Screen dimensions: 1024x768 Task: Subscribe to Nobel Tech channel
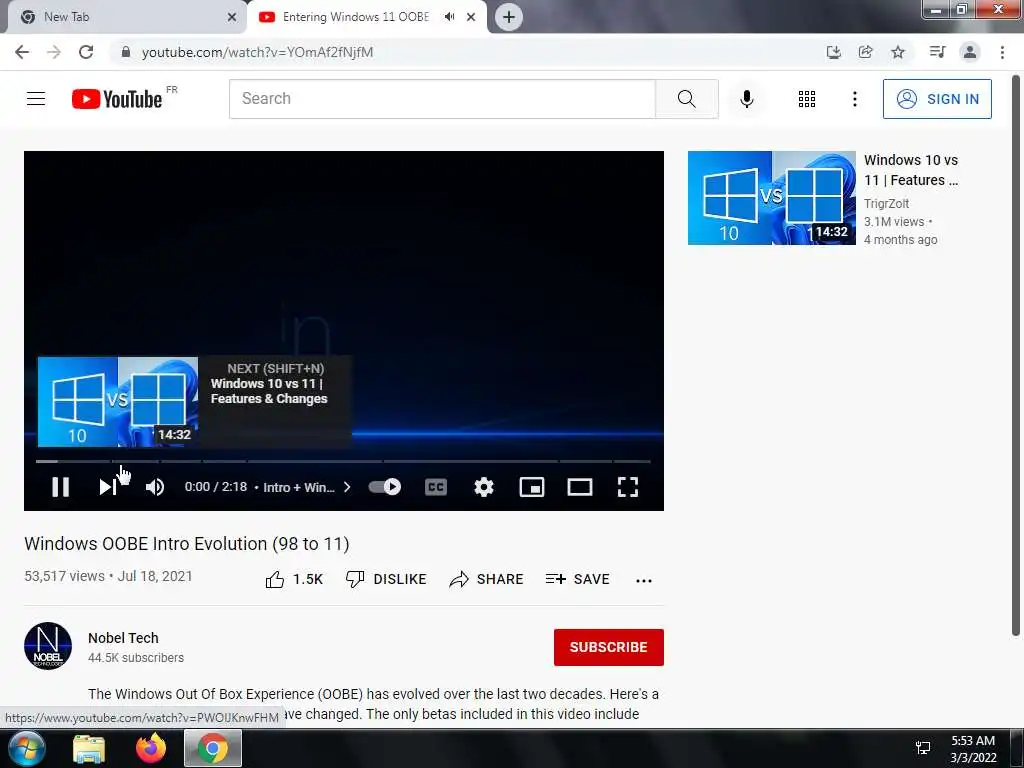(x=609, y=647)
